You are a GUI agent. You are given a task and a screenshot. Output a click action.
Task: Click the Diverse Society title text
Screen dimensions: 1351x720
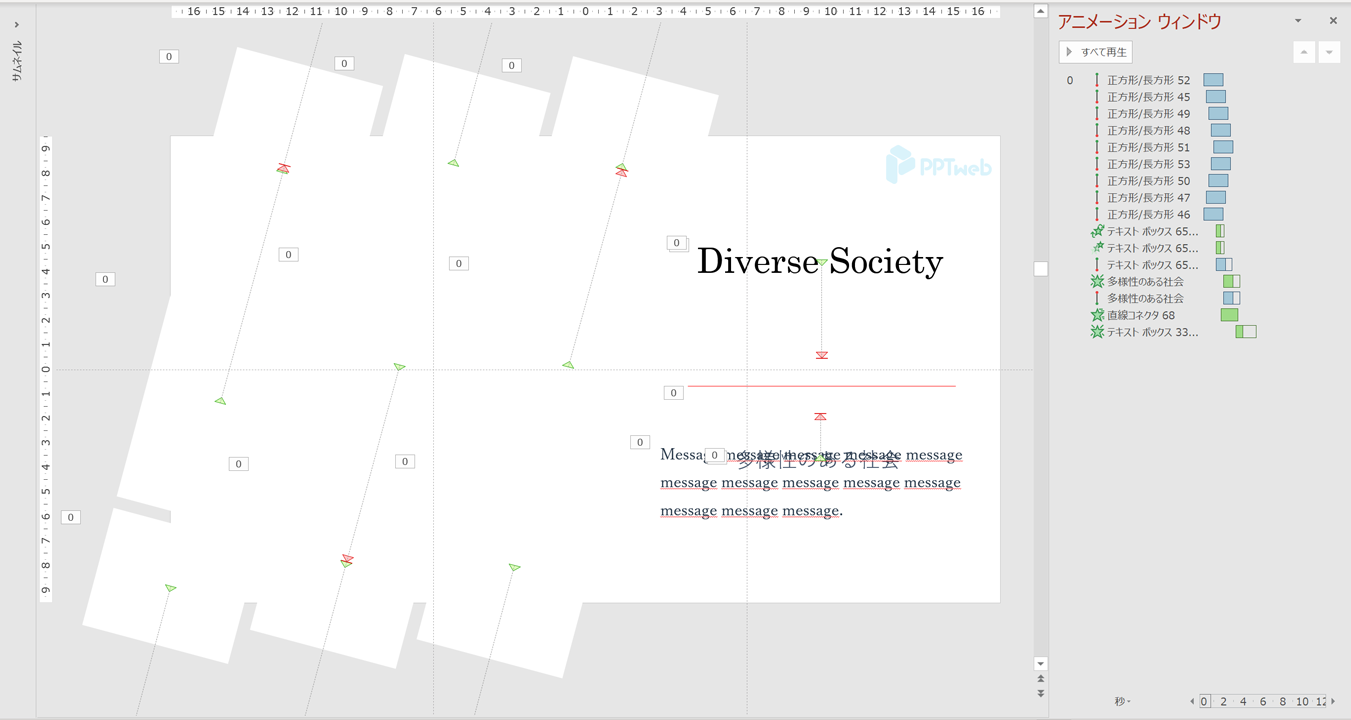click(819, 262)
